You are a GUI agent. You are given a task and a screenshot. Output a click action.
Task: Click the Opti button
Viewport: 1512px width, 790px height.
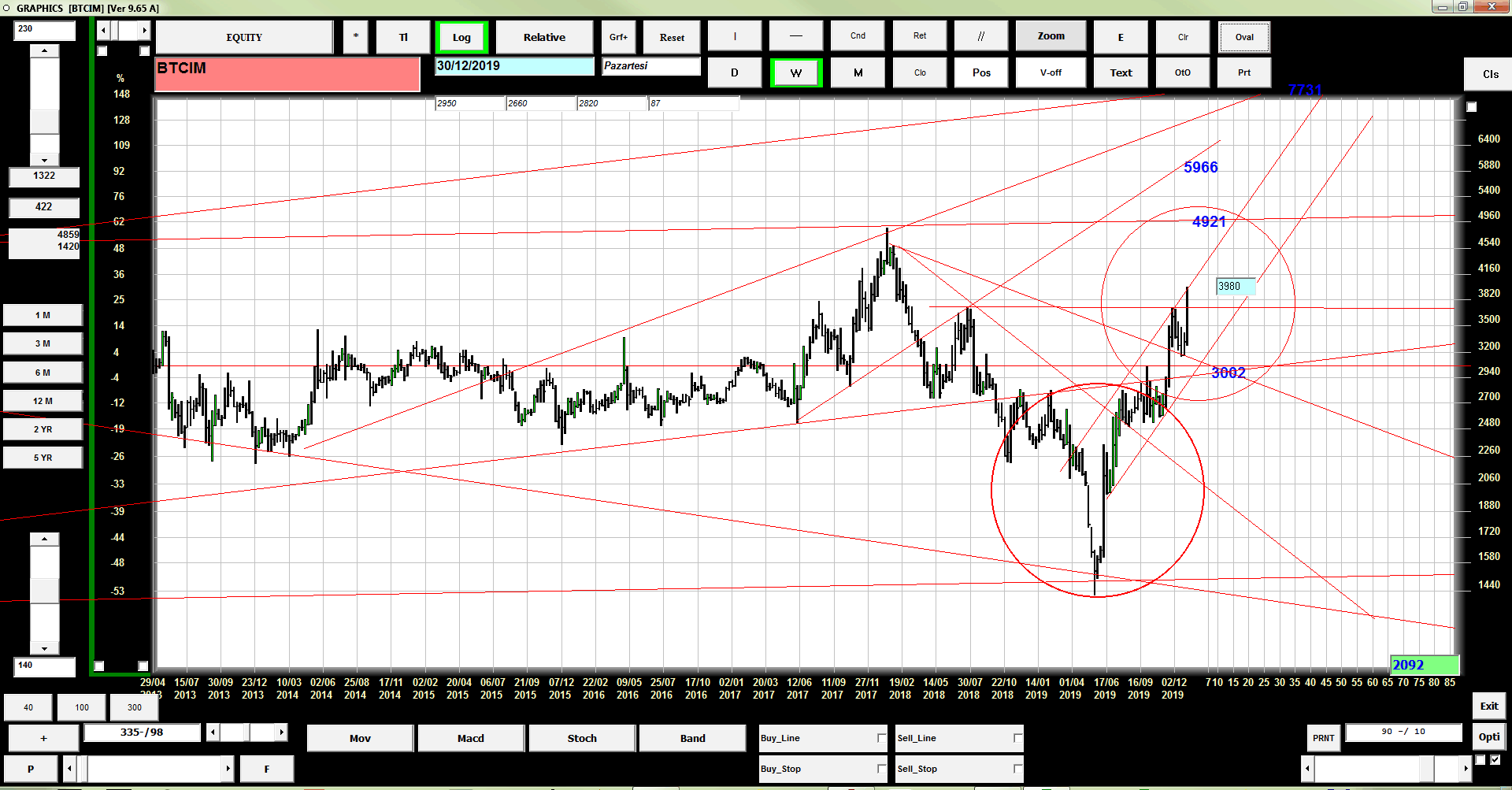tap(1488, 737)
